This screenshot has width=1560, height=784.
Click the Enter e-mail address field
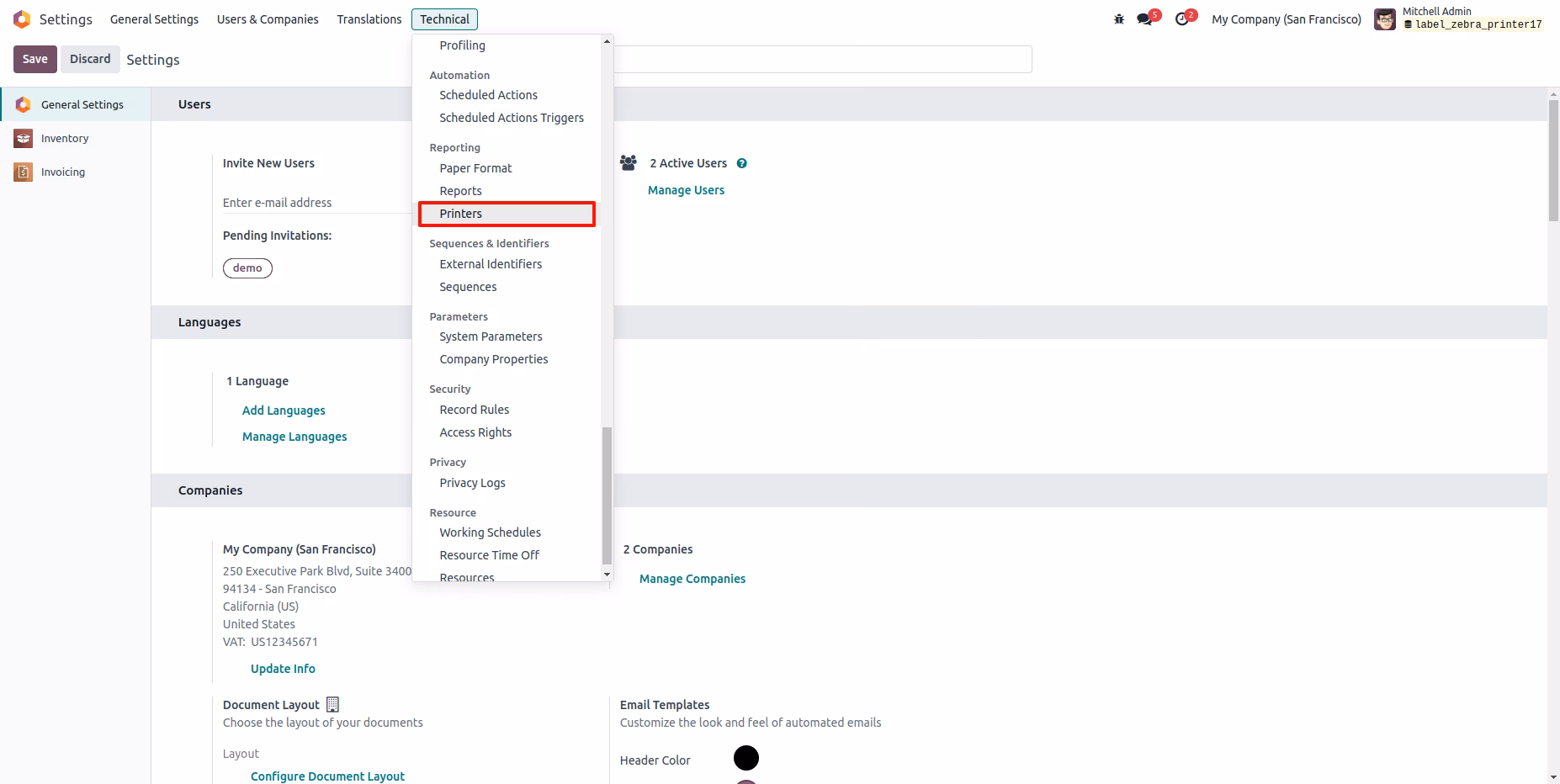(317, 203)
